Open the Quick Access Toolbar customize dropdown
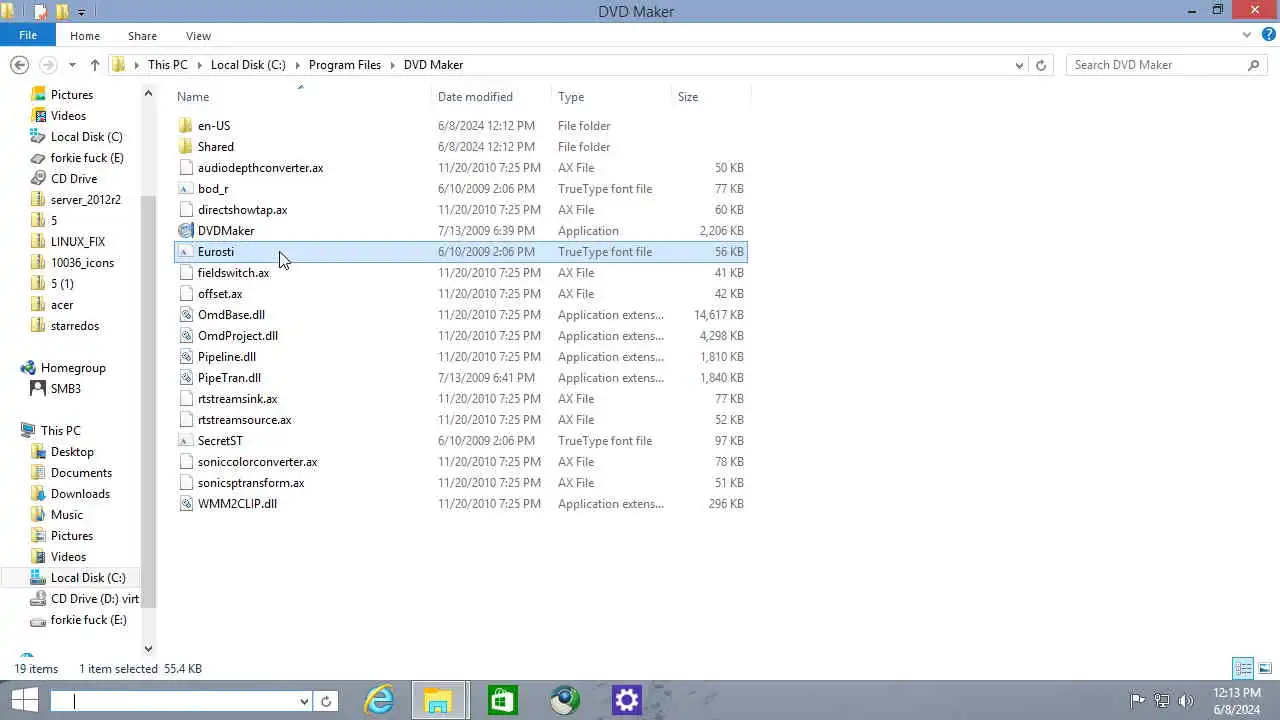 pos(81,12)
